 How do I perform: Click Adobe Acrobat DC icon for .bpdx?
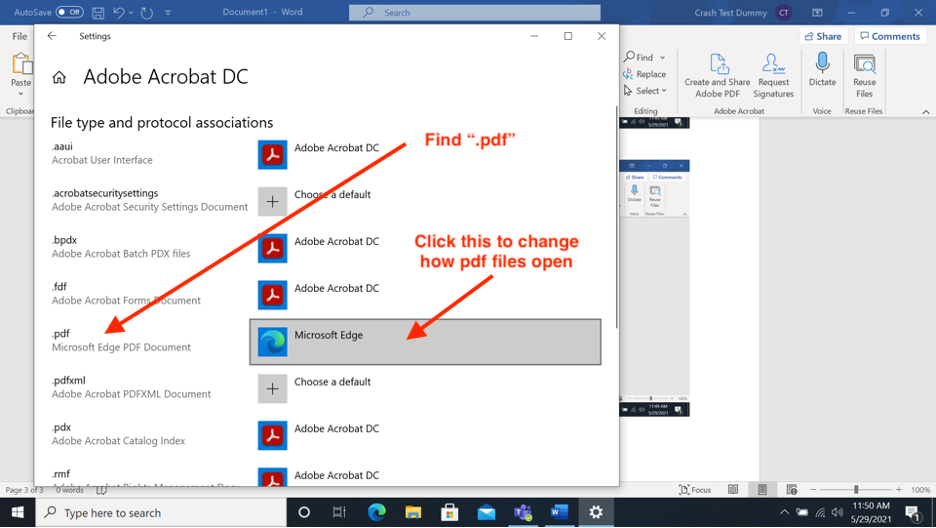point(272,248)
